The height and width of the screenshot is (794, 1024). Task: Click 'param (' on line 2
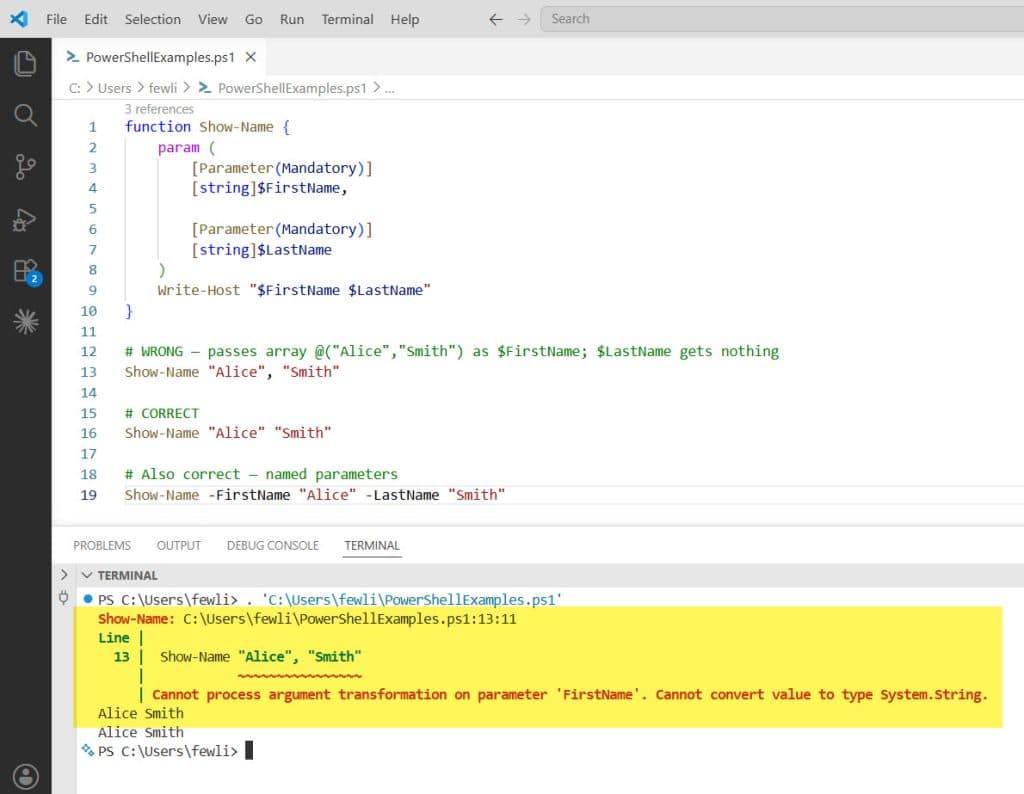186,148
